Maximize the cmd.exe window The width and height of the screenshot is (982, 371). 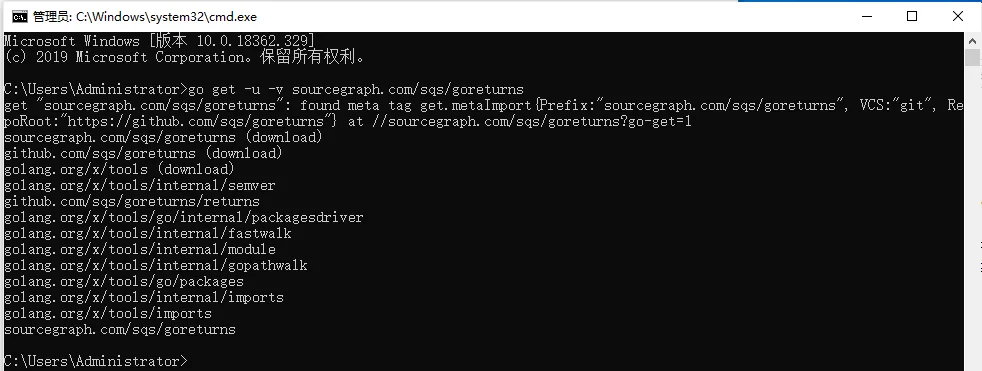tap(912, 16)
